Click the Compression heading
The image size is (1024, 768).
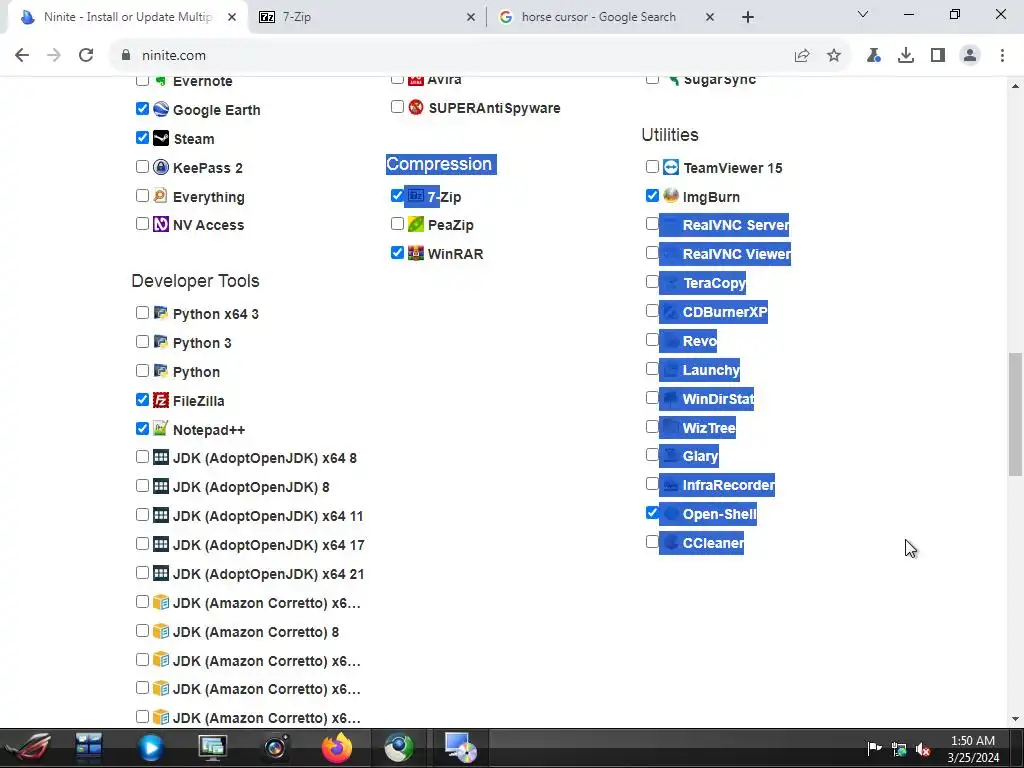pos(439,164)
